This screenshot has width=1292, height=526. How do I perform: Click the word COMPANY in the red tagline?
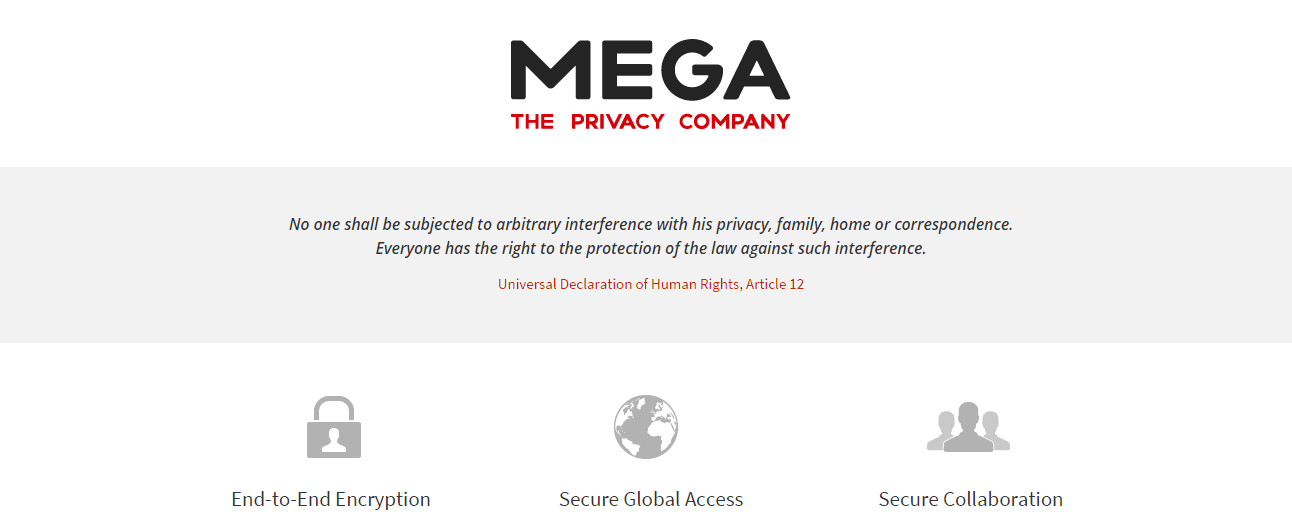click(735, 122)
